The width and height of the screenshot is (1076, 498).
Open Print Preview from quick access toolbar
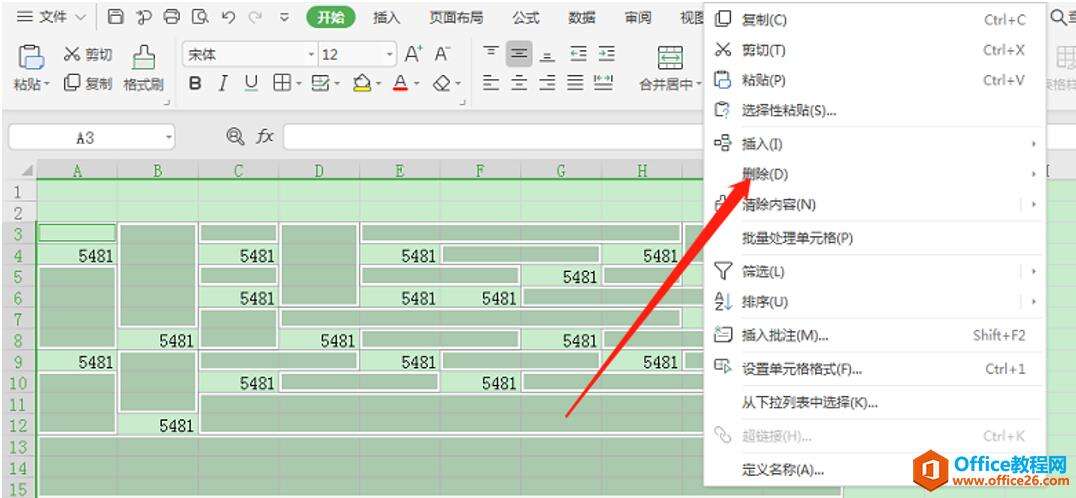[200, 17]
